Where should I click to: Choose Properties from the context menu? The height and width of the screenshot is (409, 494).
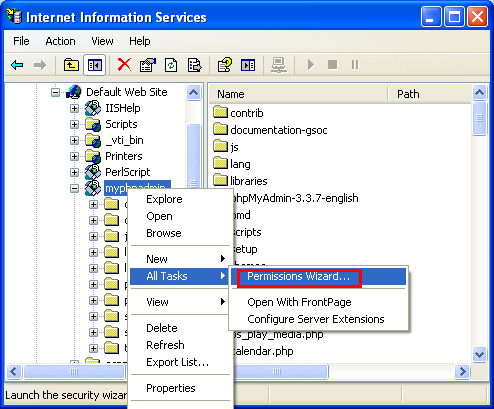pyautogui.click(x=180, y=388)
